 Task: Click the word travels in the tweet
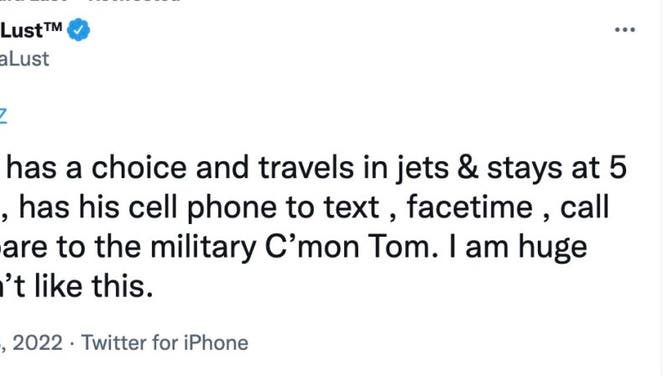[306, 168]
